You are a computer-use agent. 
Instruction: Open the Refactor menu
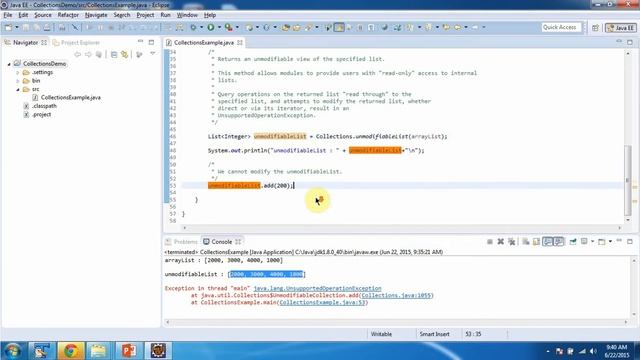click(x=68, y=15)
